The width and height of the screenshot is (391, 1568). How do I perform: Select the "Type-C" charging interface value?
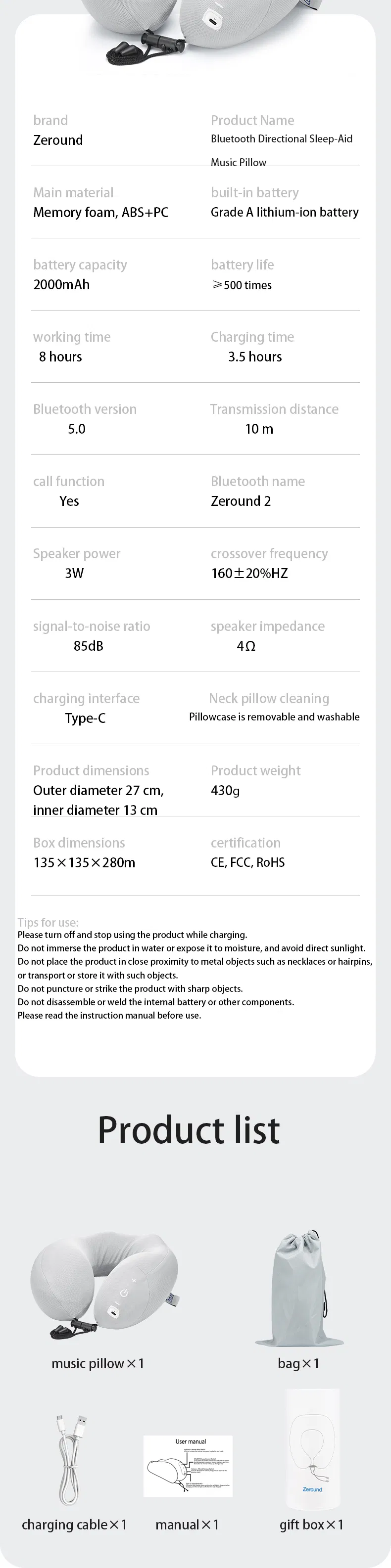[x=85, y=718]
